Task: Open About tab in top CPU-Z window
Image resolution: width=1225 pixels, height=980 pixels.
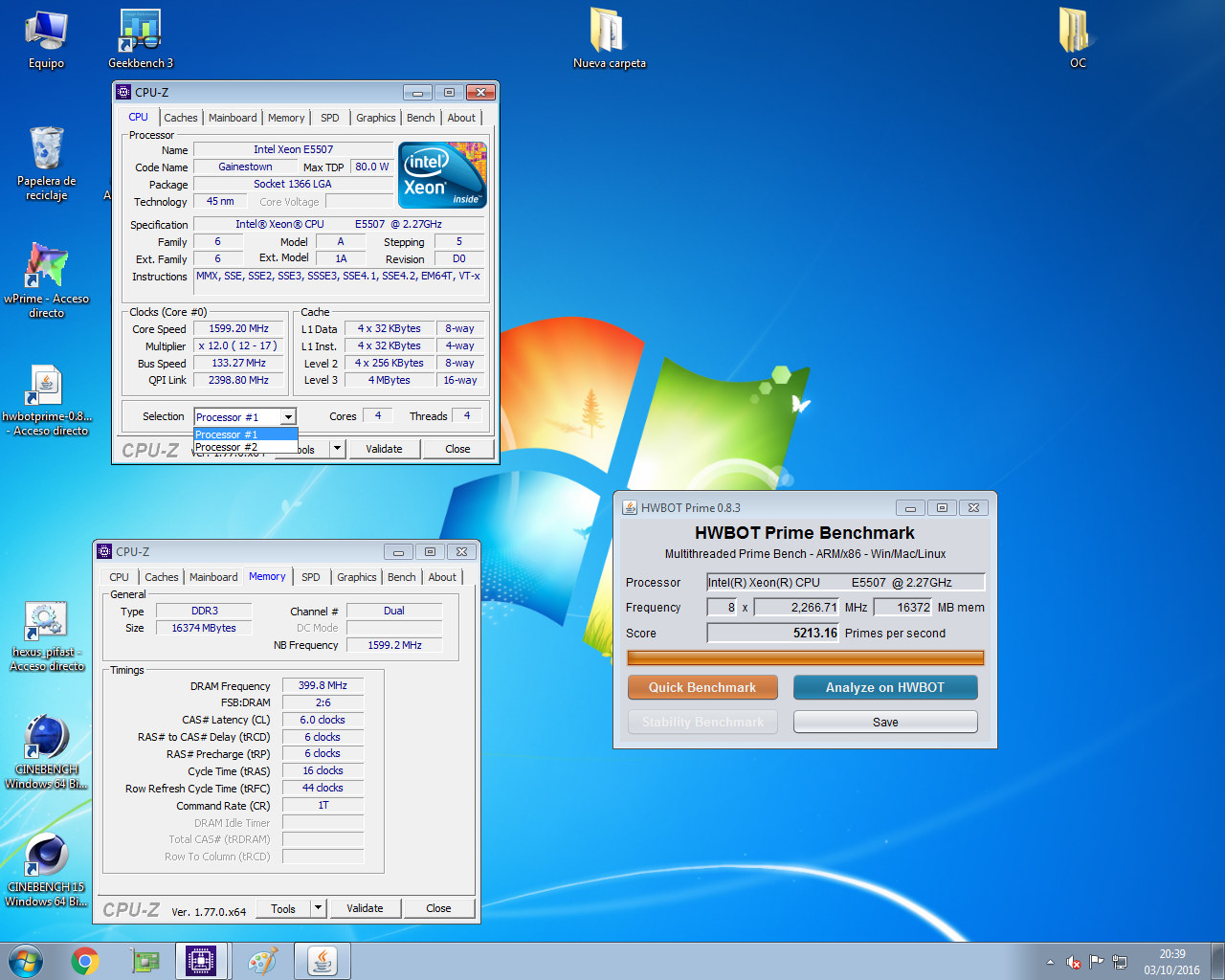Action: point(461,118)
